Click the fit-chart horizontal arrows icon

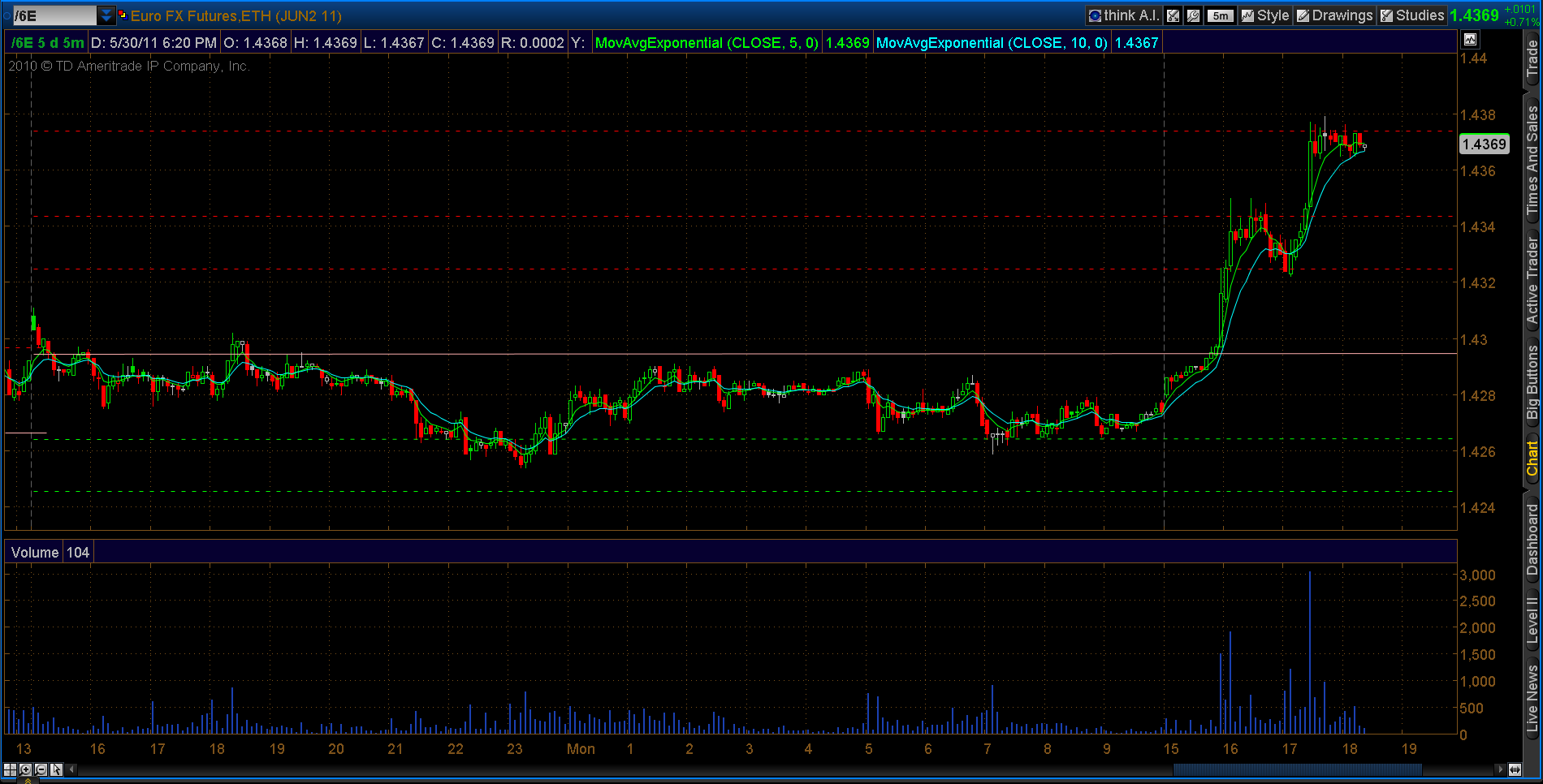1515,769
